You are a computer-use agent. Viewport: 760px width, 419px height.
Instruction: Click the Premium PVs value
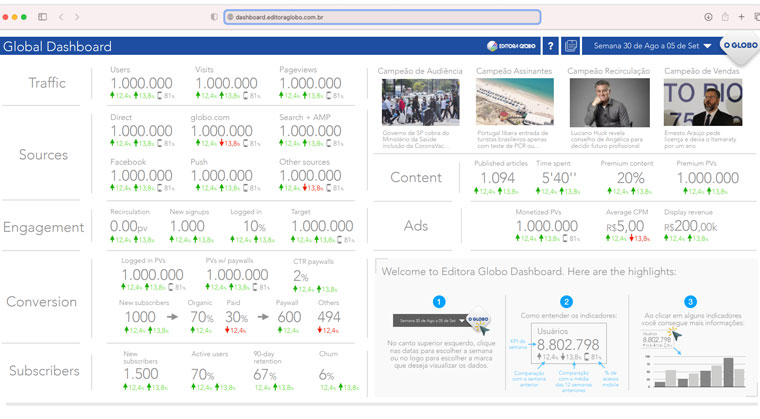tap(708, 178)
